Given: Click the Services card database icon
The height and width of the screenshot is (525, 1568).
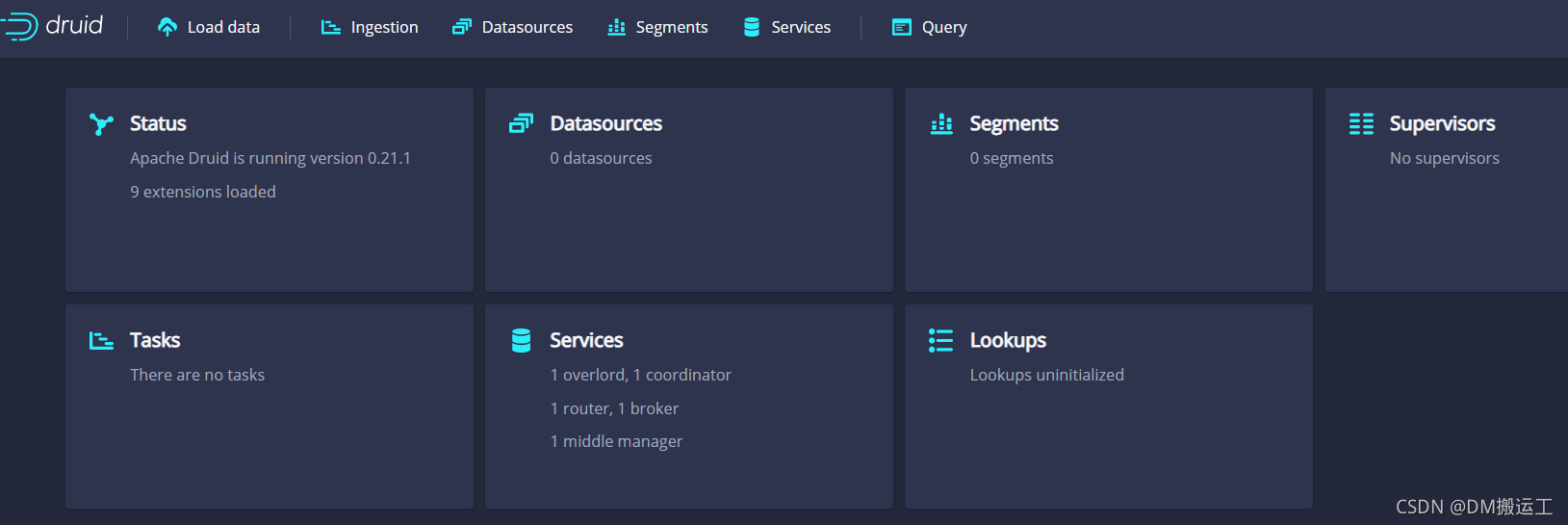Looking at the screenshot, I should tap(522, 340).
